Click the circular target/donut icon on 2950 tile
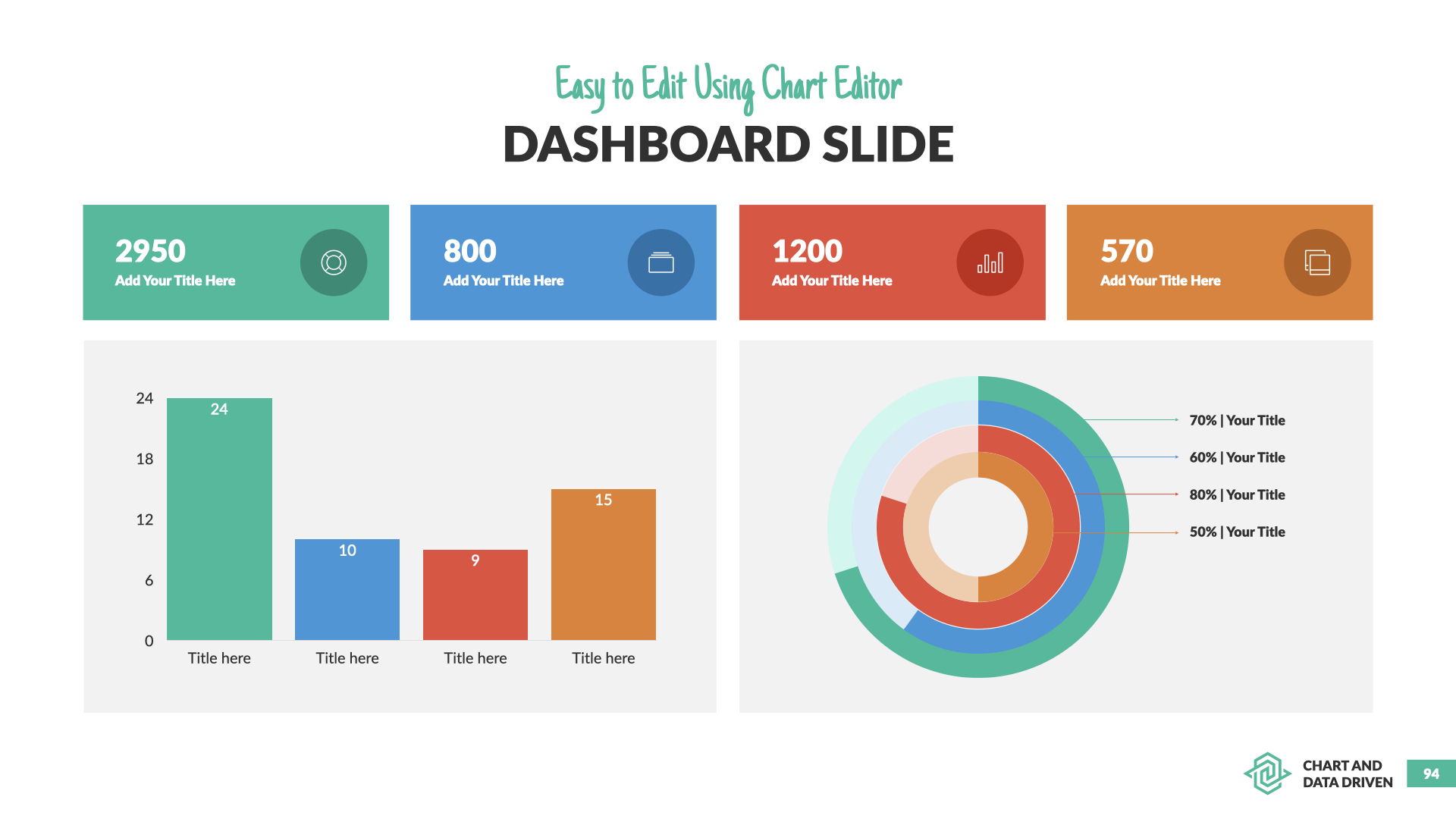 click(332, 262)
